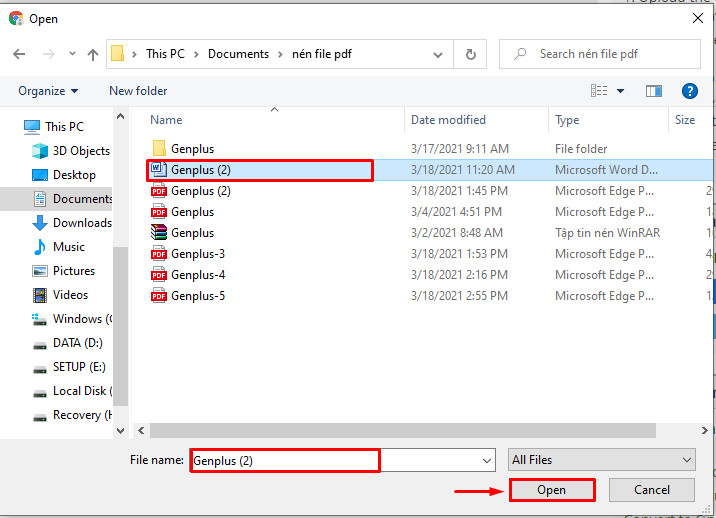Expand the change view options dropdown

[620, 91]
